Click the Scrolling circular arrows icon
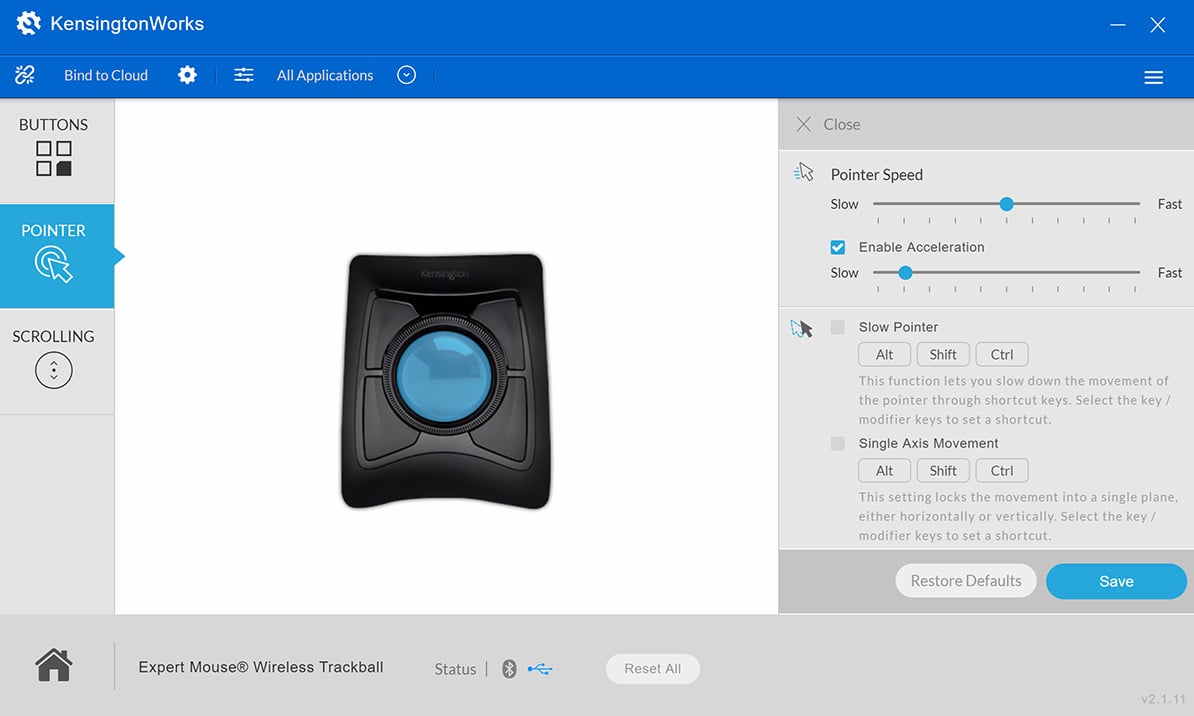1194x716 pixels. click(53, 370)
